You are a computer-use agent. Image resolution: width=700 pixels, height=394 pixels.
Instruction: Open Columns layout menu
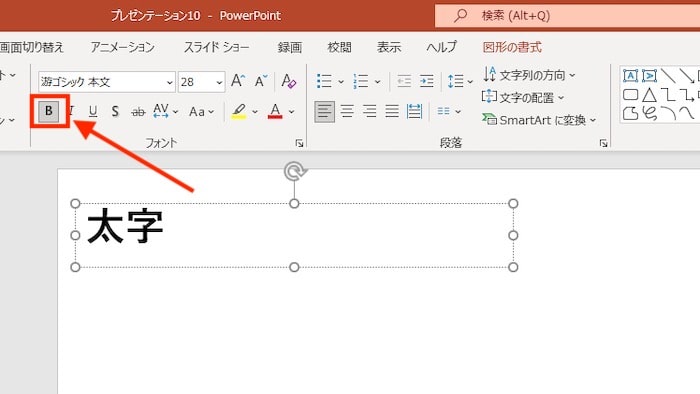click(x=449, y=111)
